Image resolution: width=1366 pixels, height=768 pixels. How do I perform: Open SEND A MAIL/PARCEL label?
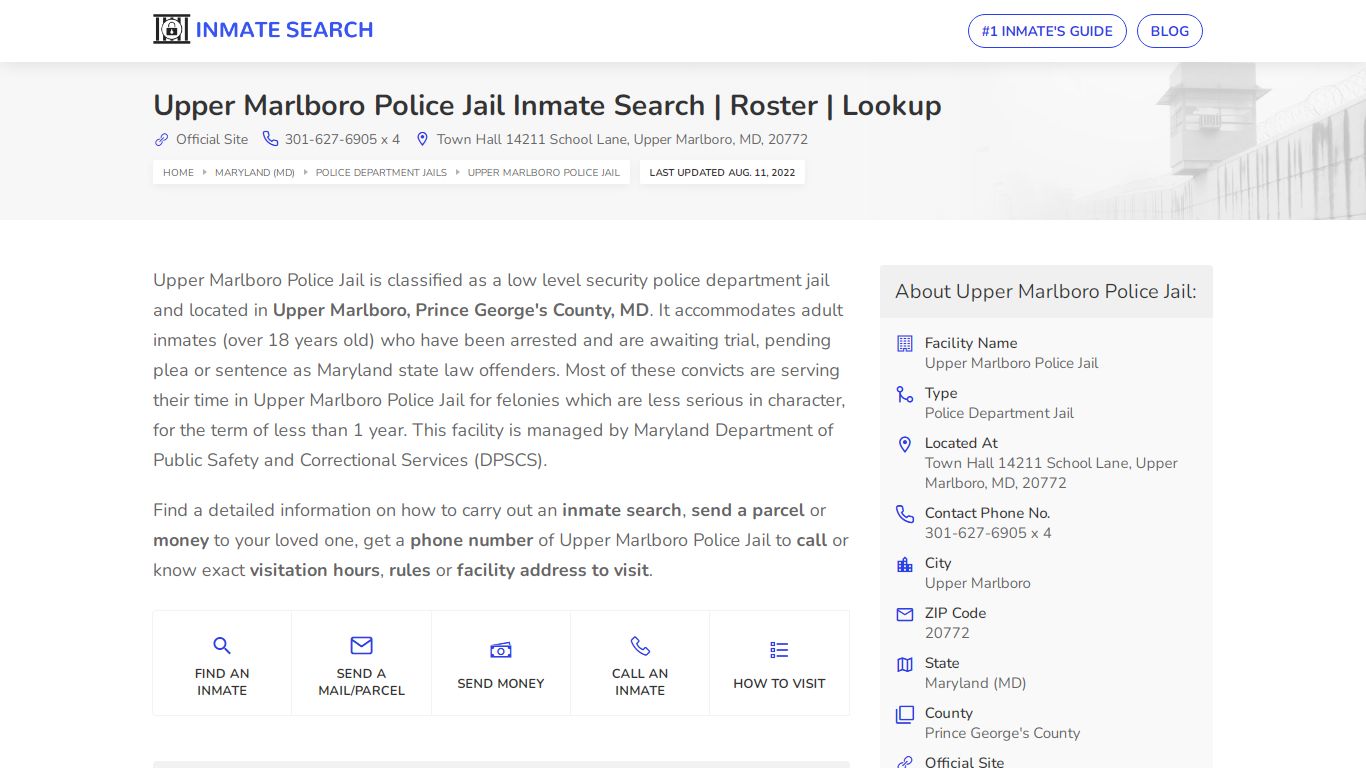(x=361, y=682)
